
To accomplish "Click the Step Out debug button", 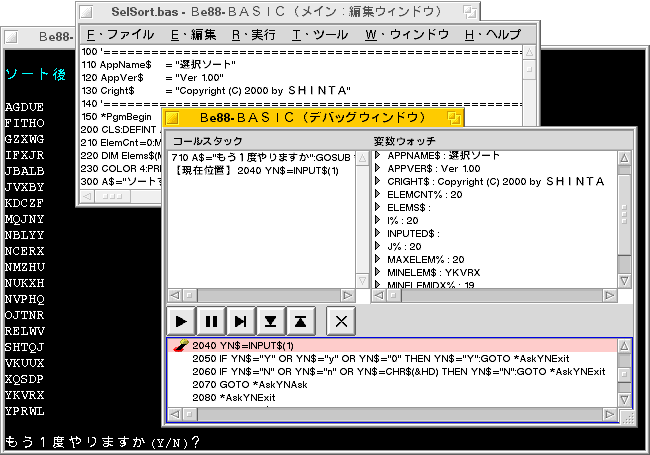I will click(x=301, y=321).
